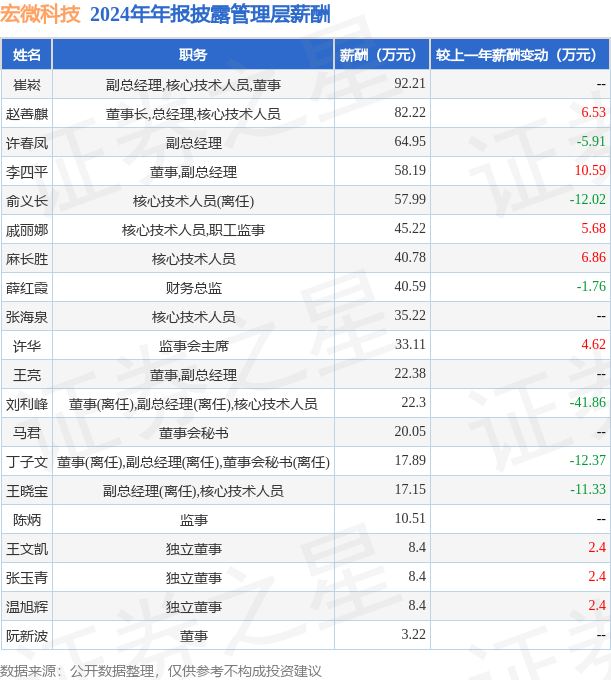Click salary value 82.22
Viewport: 611px width, 680px height.
pyautogui.click(x=410, y=112)
